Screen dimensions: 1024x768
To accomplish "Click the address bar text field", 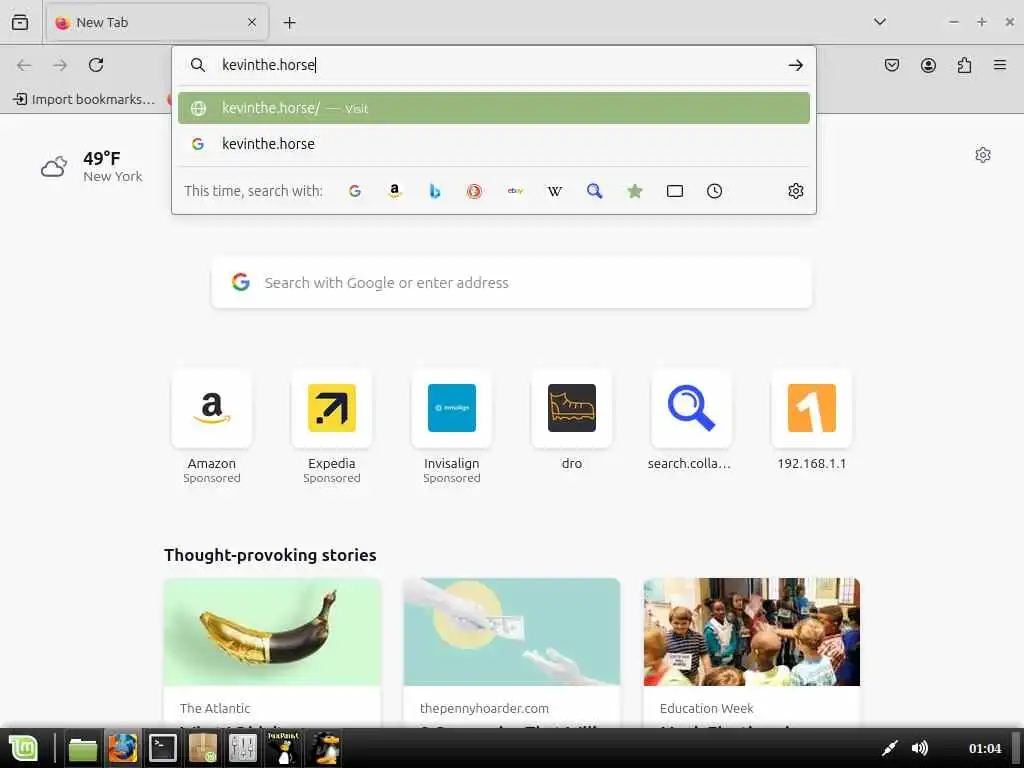I will tap(496, 65).
